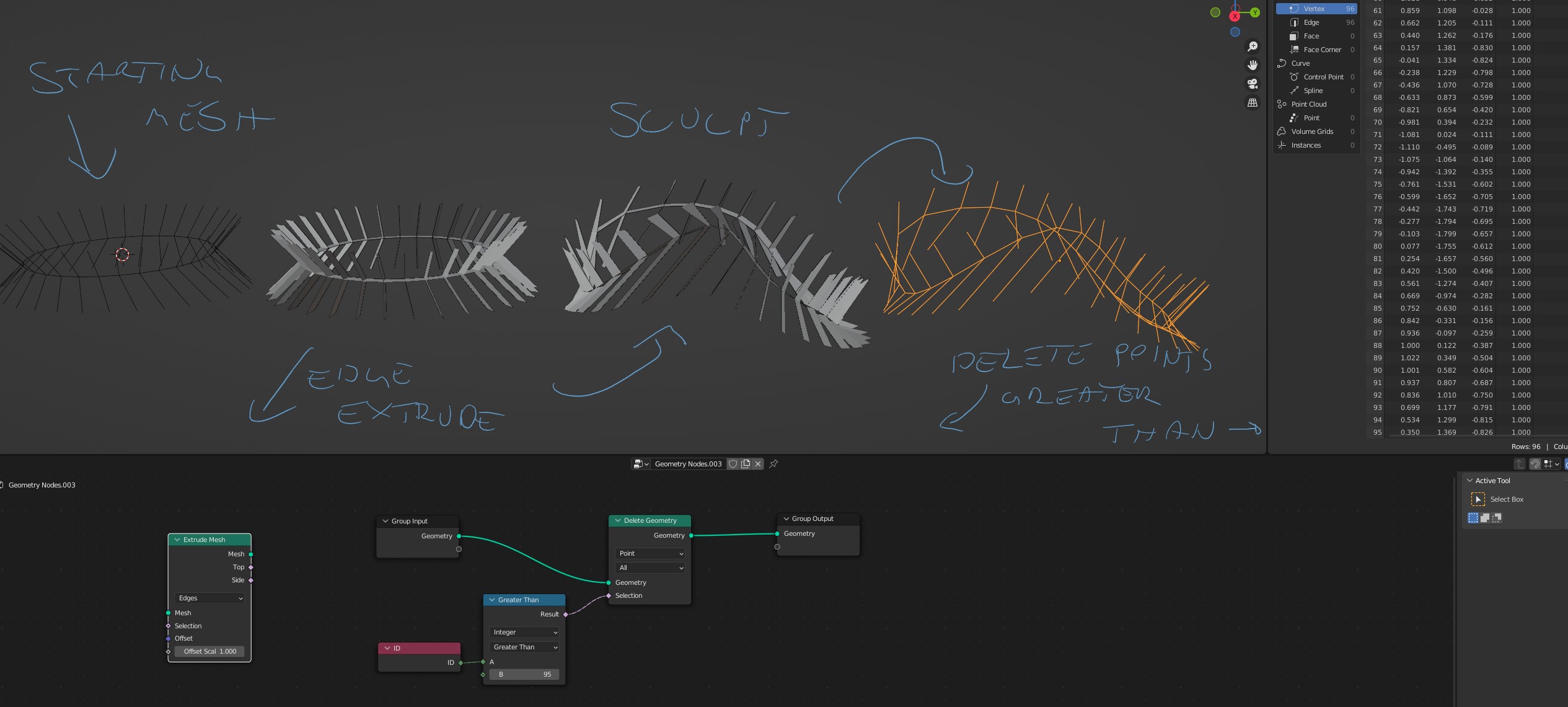Viewport: 1568px width, 707px height.
Task: Open the node tree browse icon
Action: (x=641, y=464)
